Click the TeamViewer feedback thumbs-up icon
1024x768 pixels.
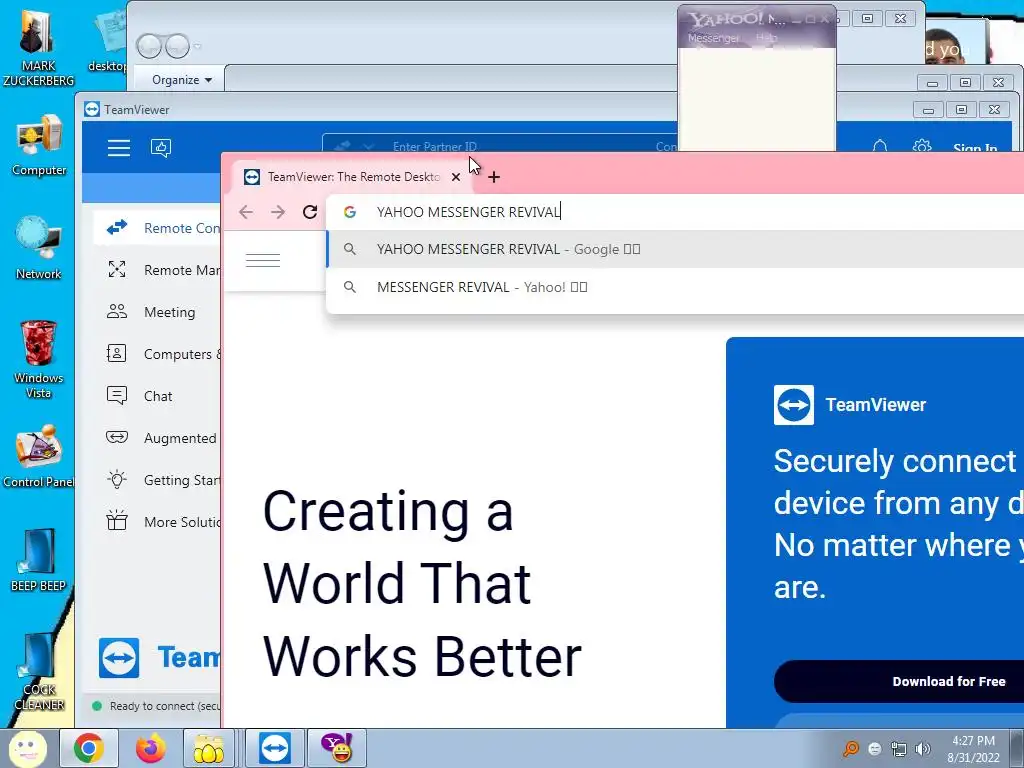[x=161, y=148]
